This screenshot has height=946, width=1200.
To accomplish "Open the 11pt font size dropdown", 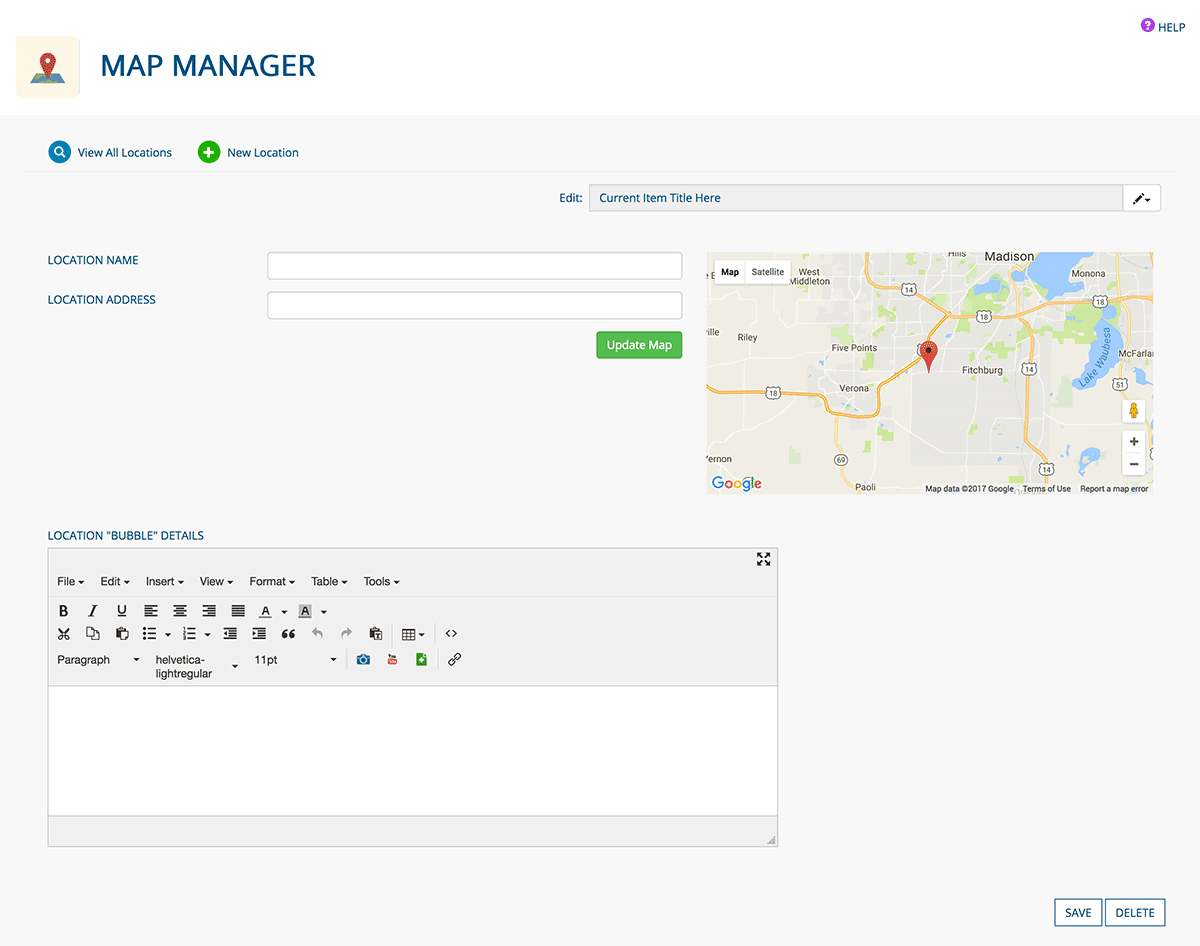I will coord(295,660).
